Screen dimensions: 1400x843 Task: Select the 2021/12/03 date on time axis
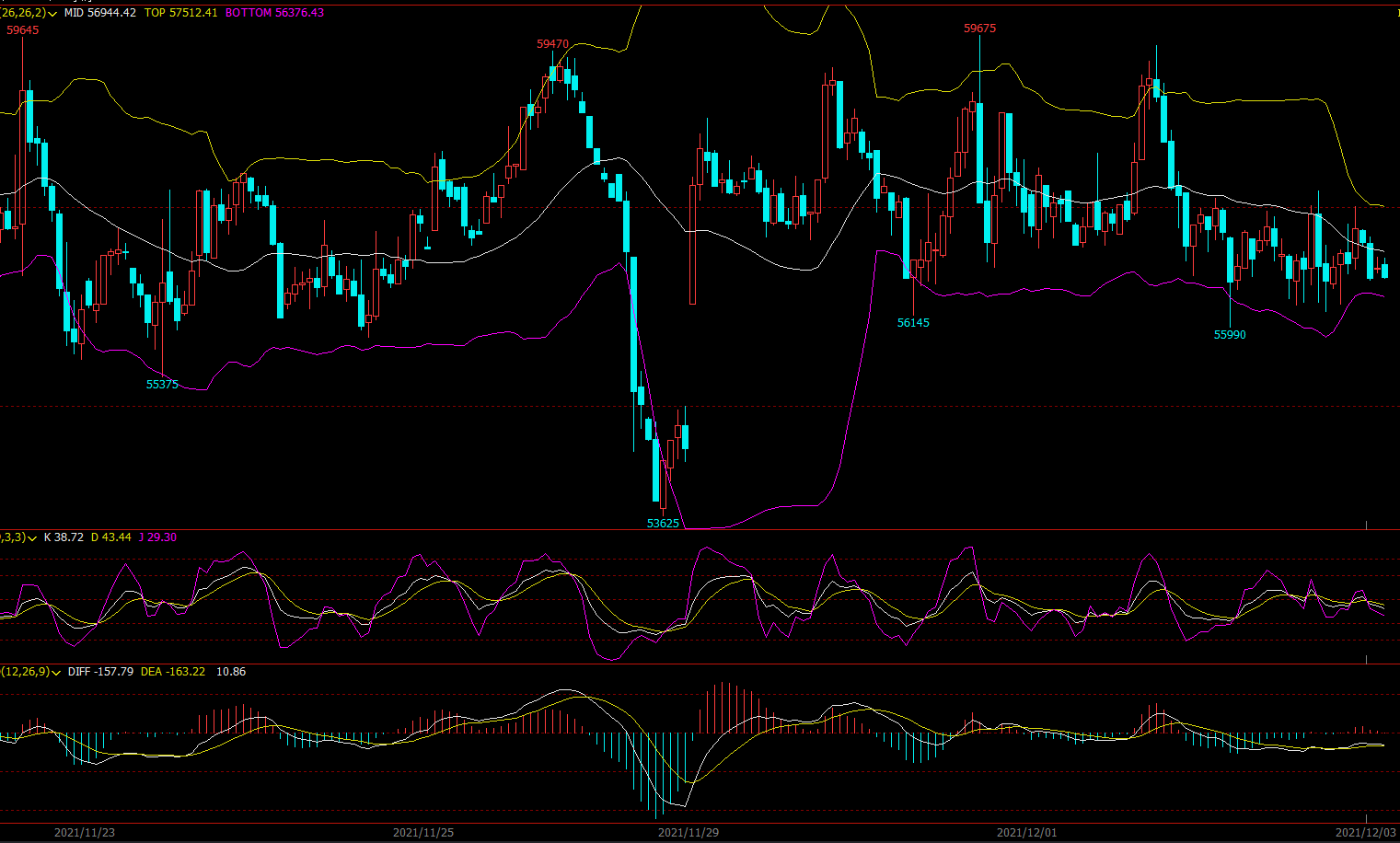(1366, 833)
